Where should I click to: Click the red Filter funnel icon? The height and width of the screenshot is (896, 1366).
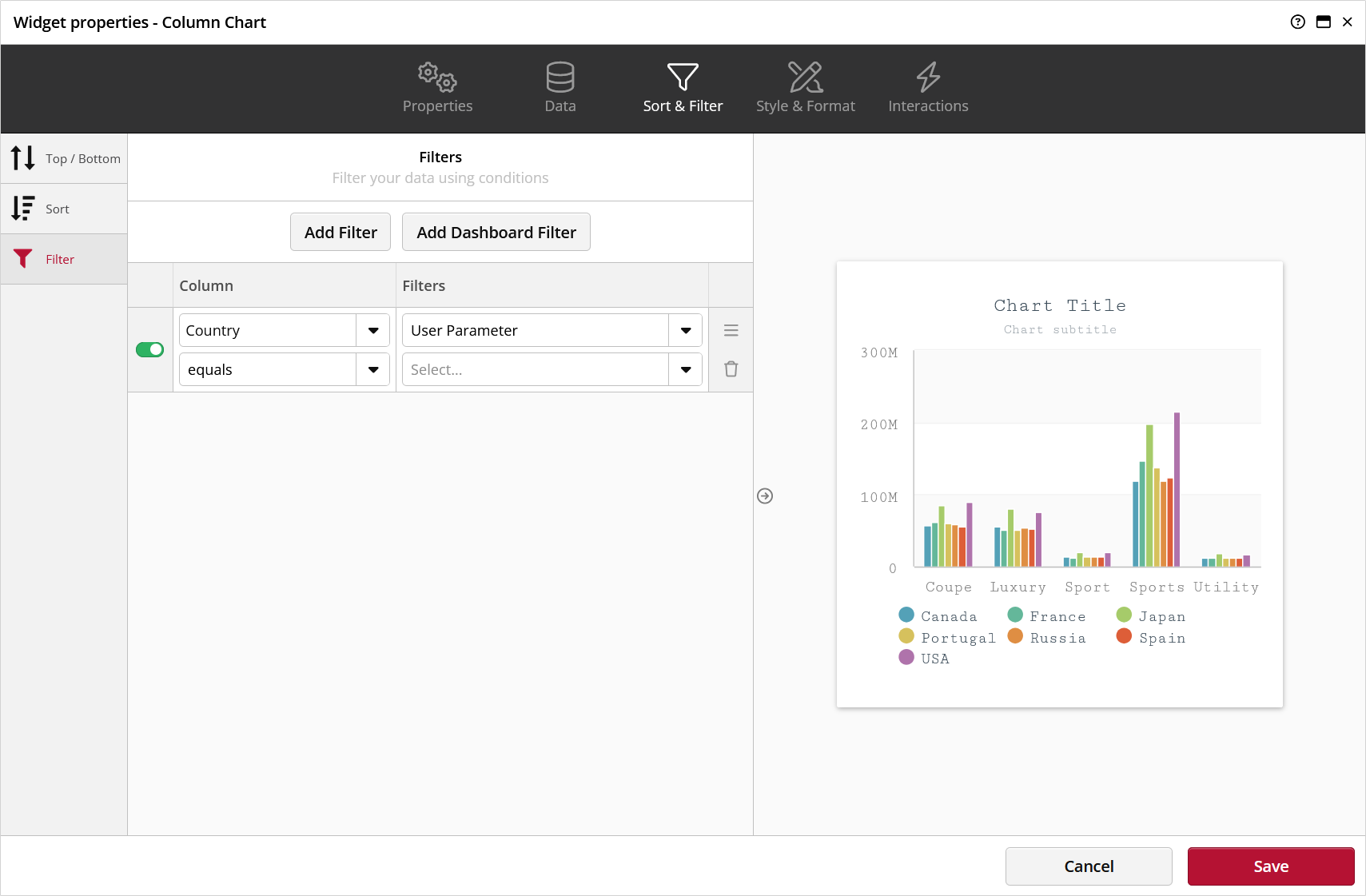(x=23, y=258)
